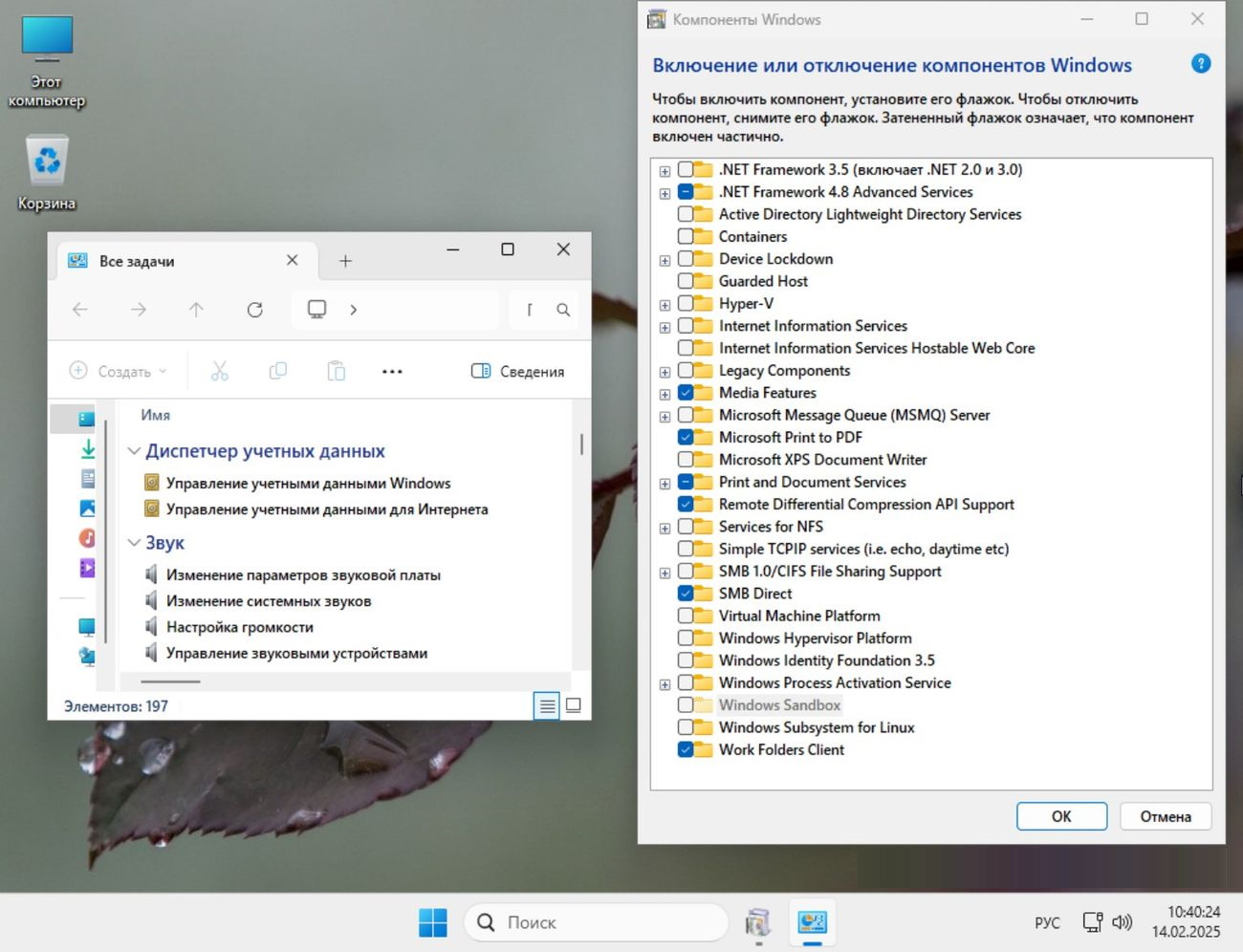Click the help question mark icon
Screen dimensions: 1243x952
pos(1201,64)
